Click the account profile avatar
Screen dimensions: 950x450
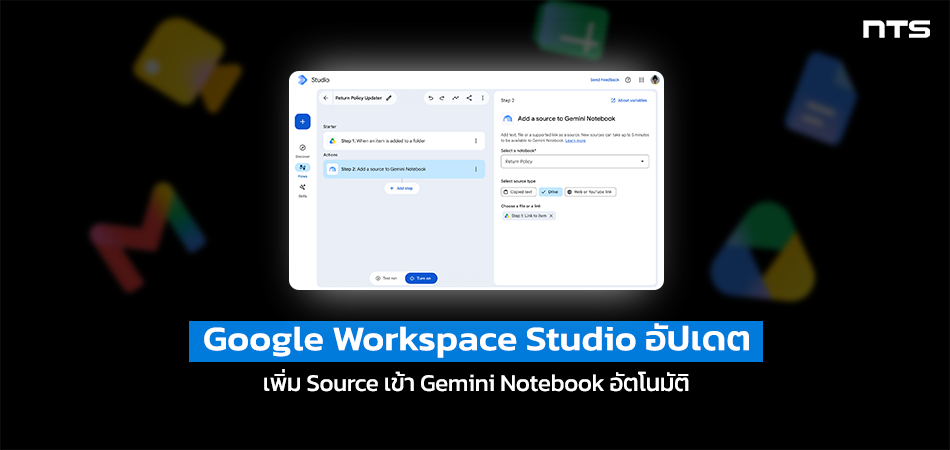(655, 80)
